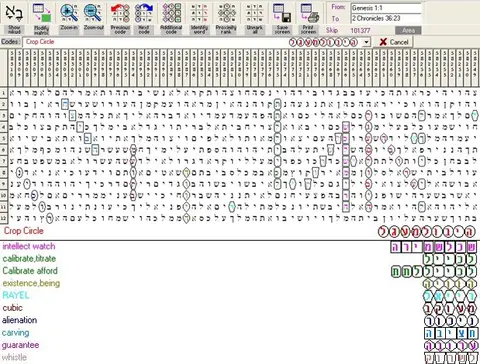Open the Codes combo box showing Crop Circle
Viewport: 480px width, 364px height.
click(x=196, y=42)
